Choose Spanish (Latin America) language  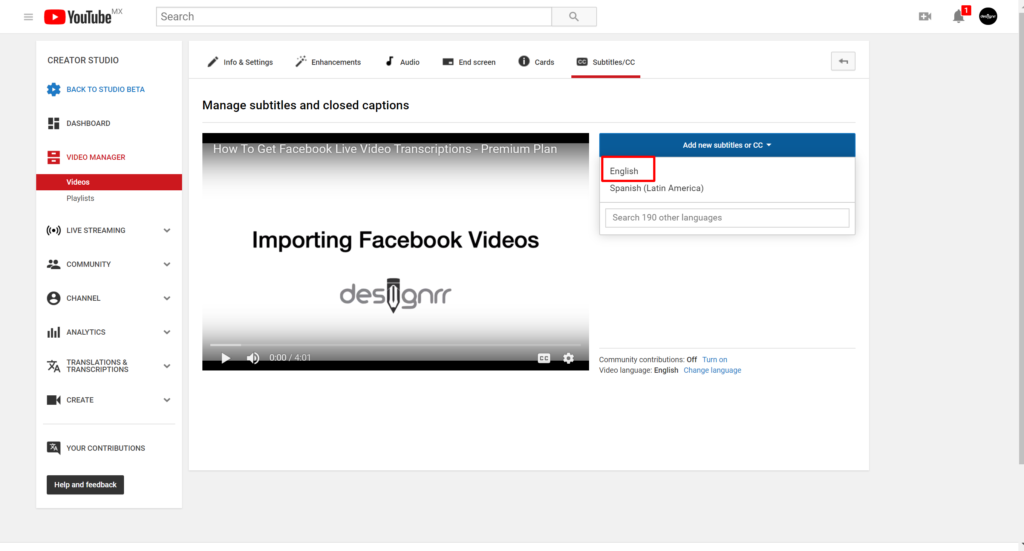click(x=656, y=188)
